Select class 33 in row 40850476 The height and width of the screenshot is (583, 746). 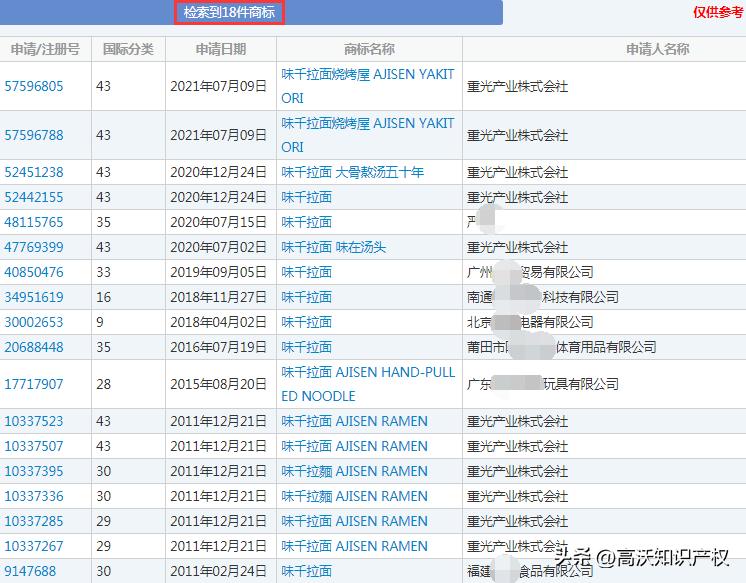coord(104,272)
